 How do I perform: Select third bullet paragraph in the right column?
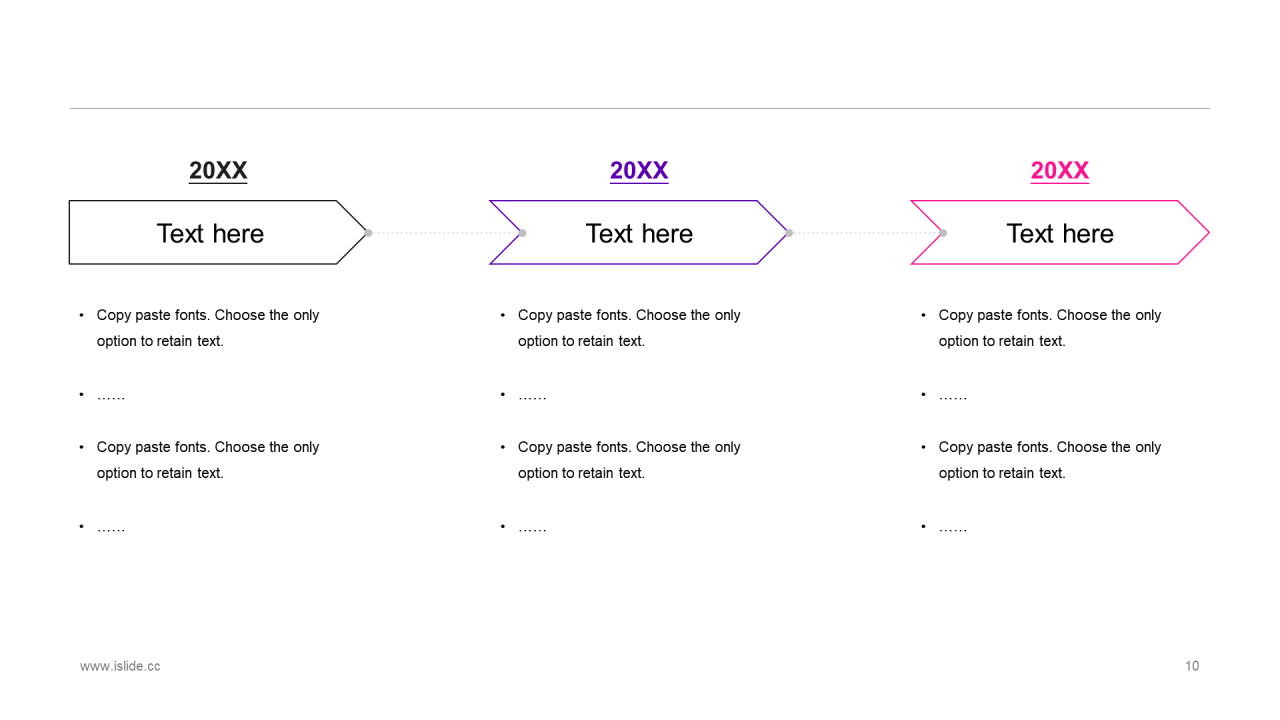pos(1050,460)
